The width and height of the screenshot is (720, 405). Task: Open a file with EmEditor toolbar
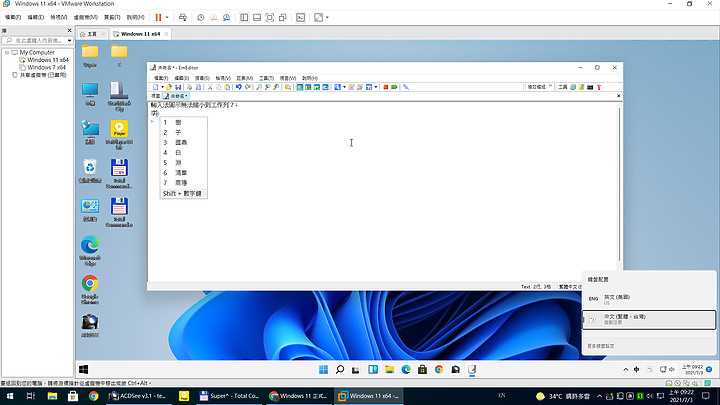click(x=169, y=87)
